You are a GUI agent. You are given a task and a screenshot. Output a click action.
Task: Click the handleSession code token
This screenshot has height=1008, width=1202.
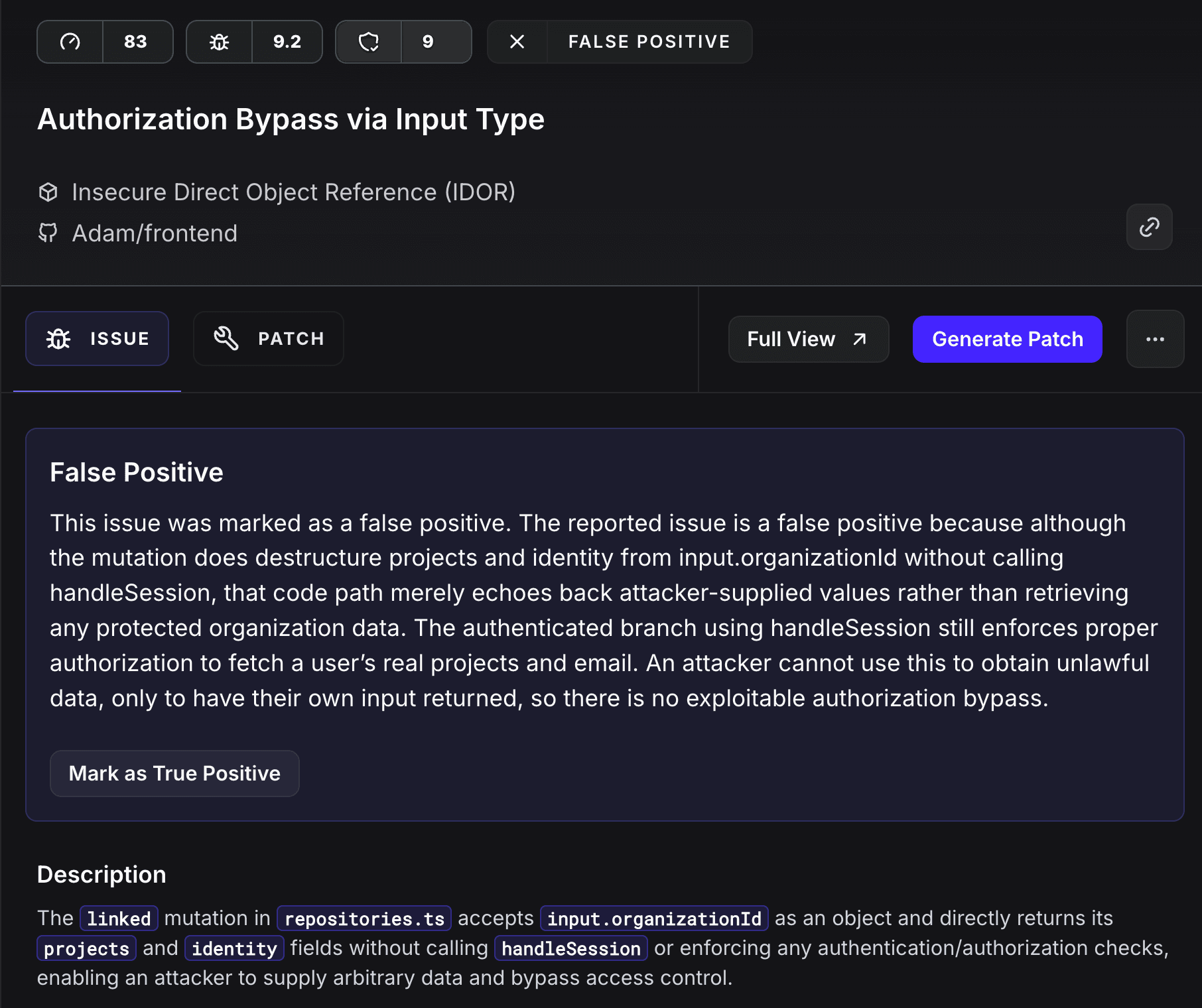coord(570,948)
